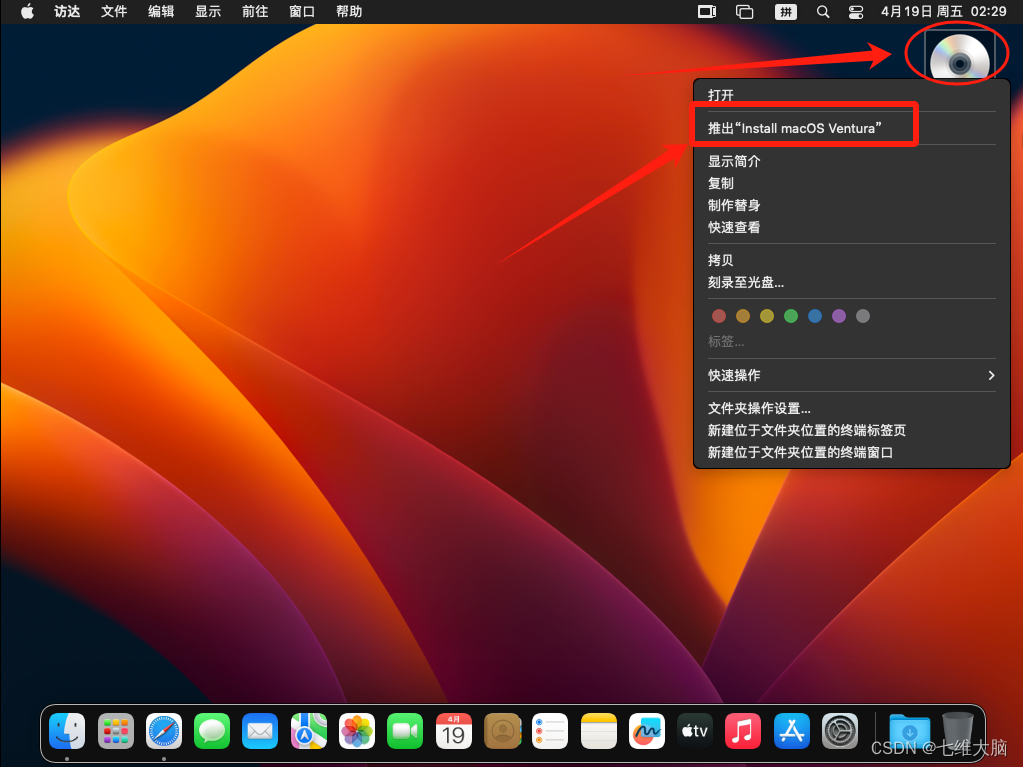Open the Notes app in Dock
1023x767 pixels.
click(x=598, y=731)
